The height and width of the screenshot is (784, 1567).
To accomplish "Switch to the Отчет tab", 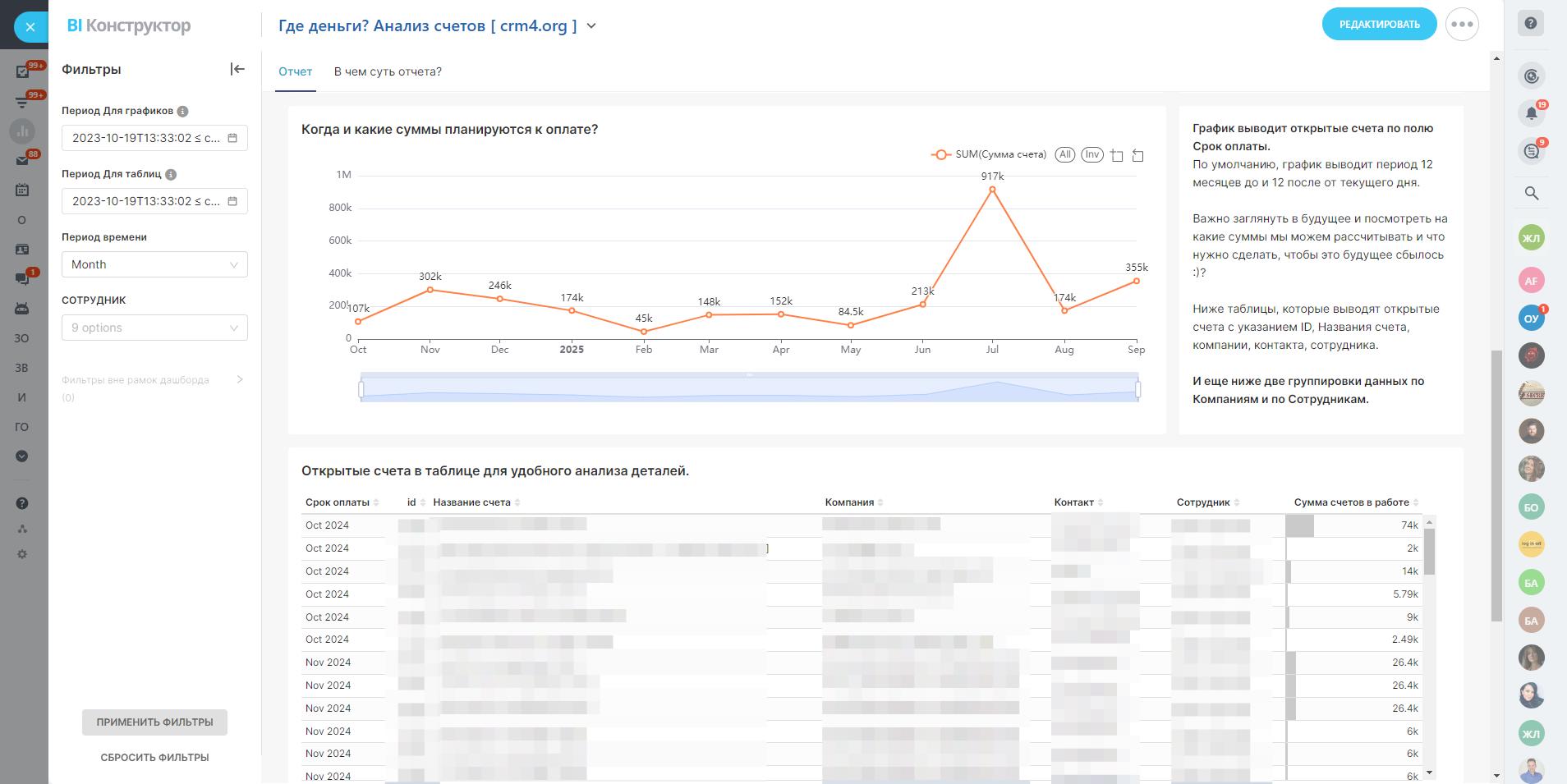I will point(295,71).
